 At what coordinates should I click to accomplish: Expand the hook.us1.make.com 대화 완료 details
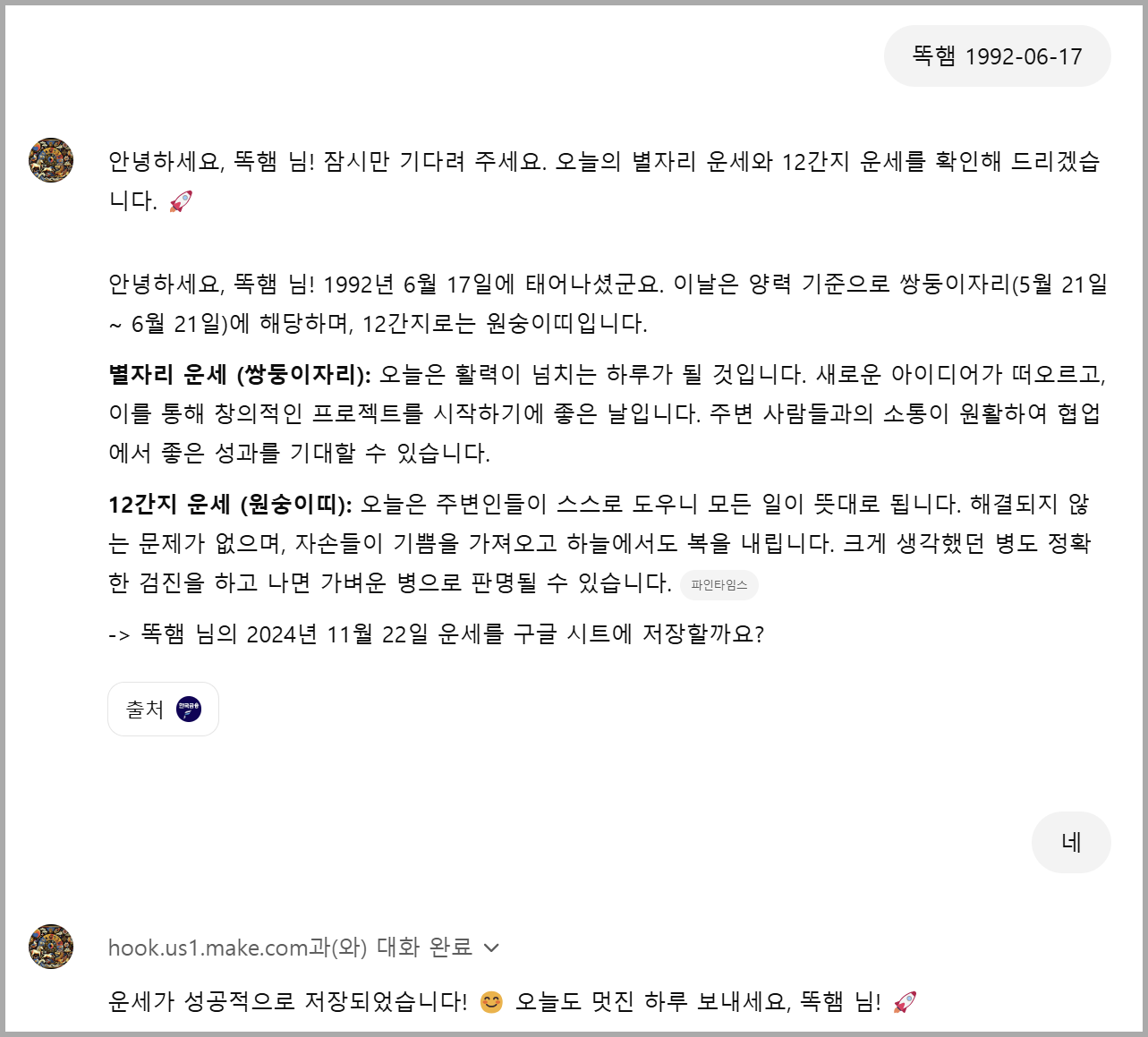coord(303,948)
